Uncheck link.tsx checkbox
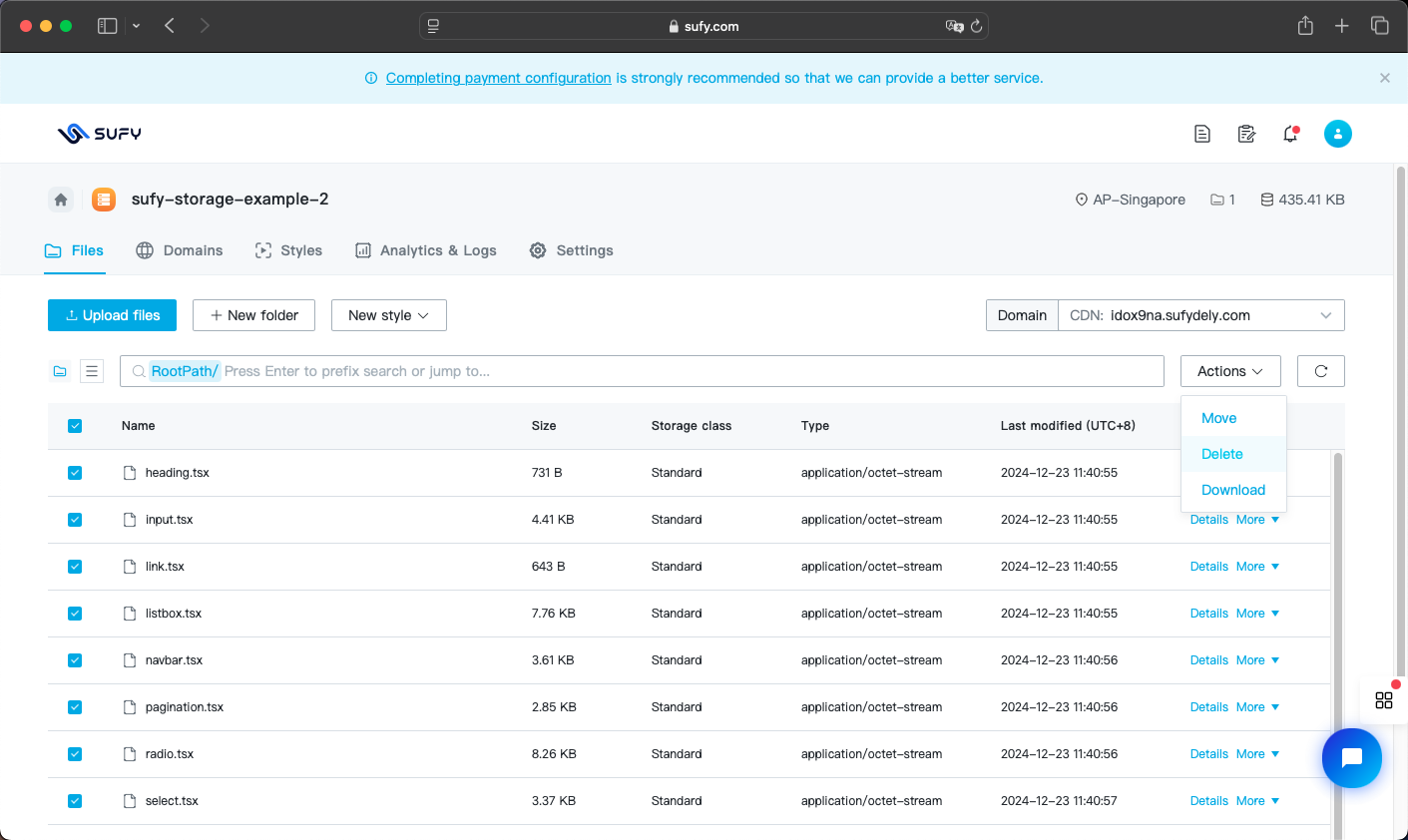 point(75,567)
